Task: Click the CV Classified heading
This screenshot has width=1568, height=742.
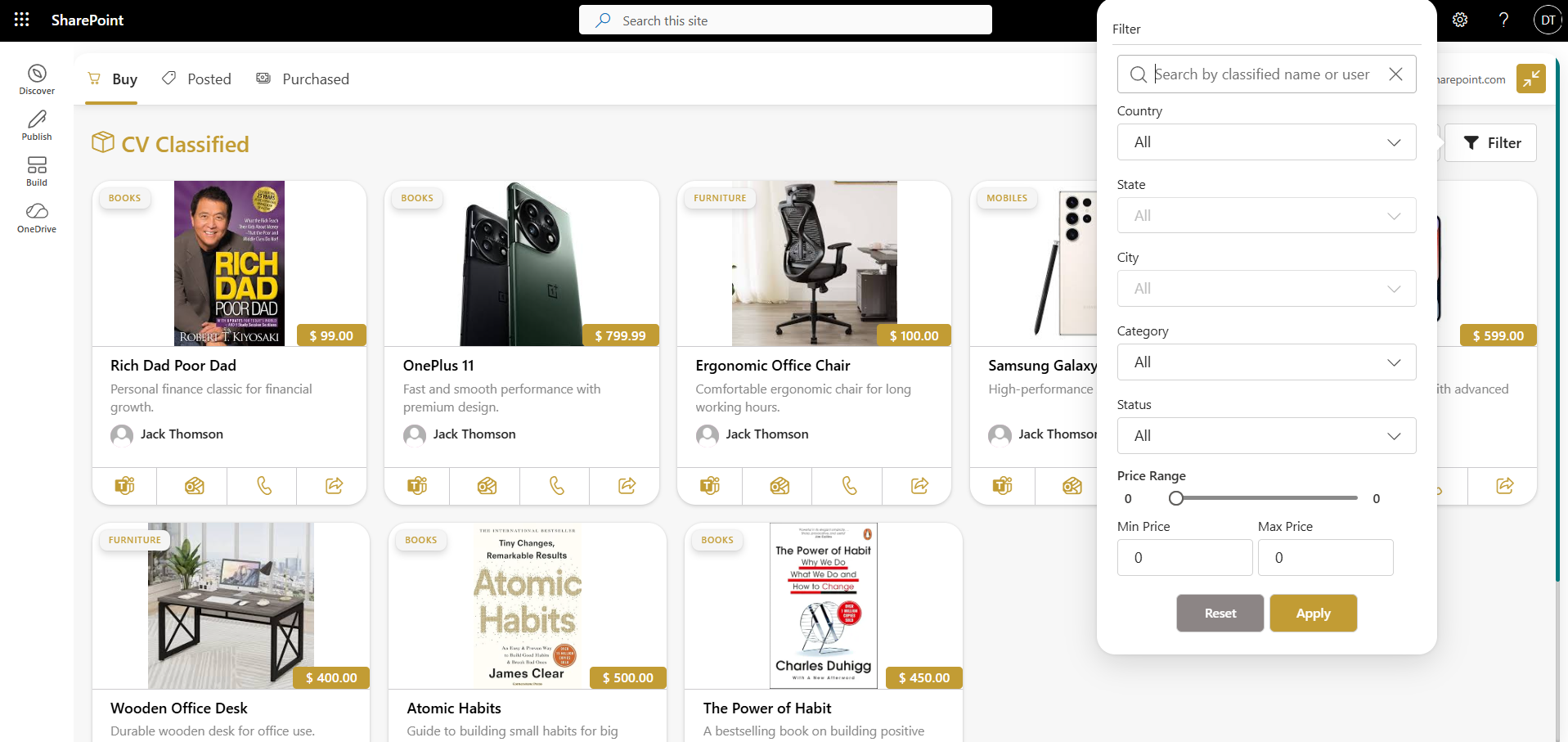Action: click(185, 145)
